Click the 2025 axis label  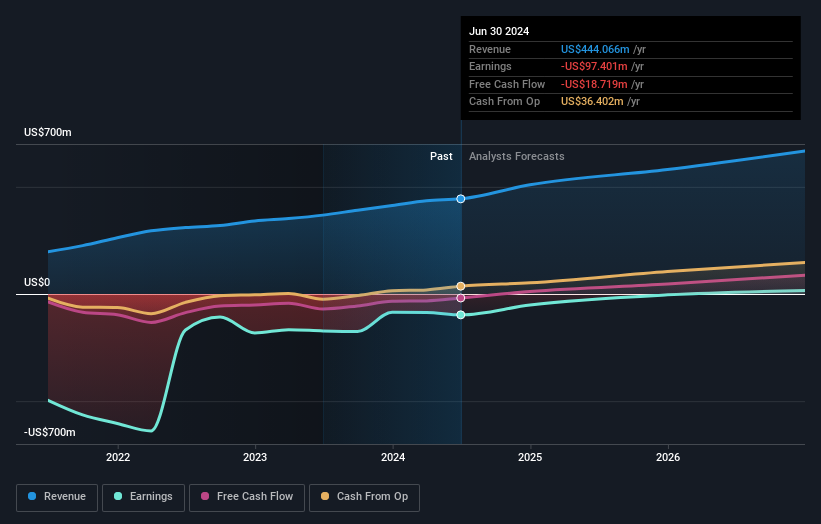(x=530, y=457)
